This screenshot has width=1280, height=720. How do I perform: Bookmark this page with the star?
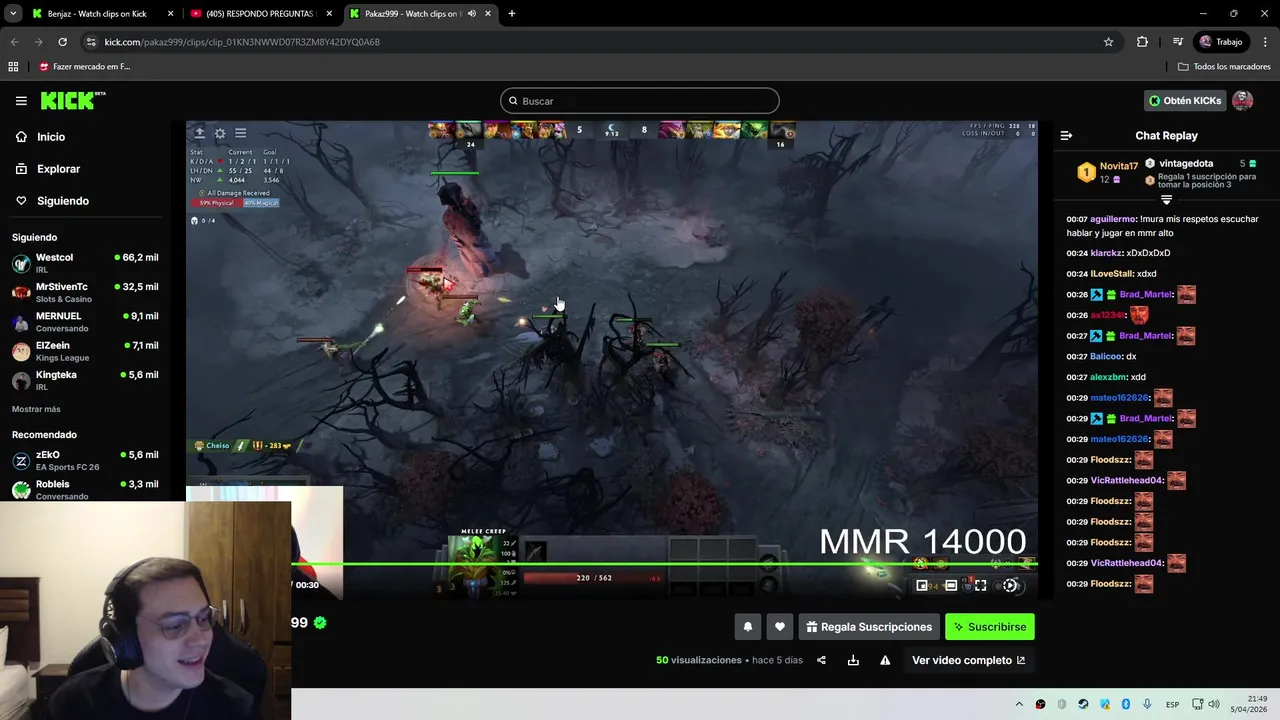(x=1108, y=42)
